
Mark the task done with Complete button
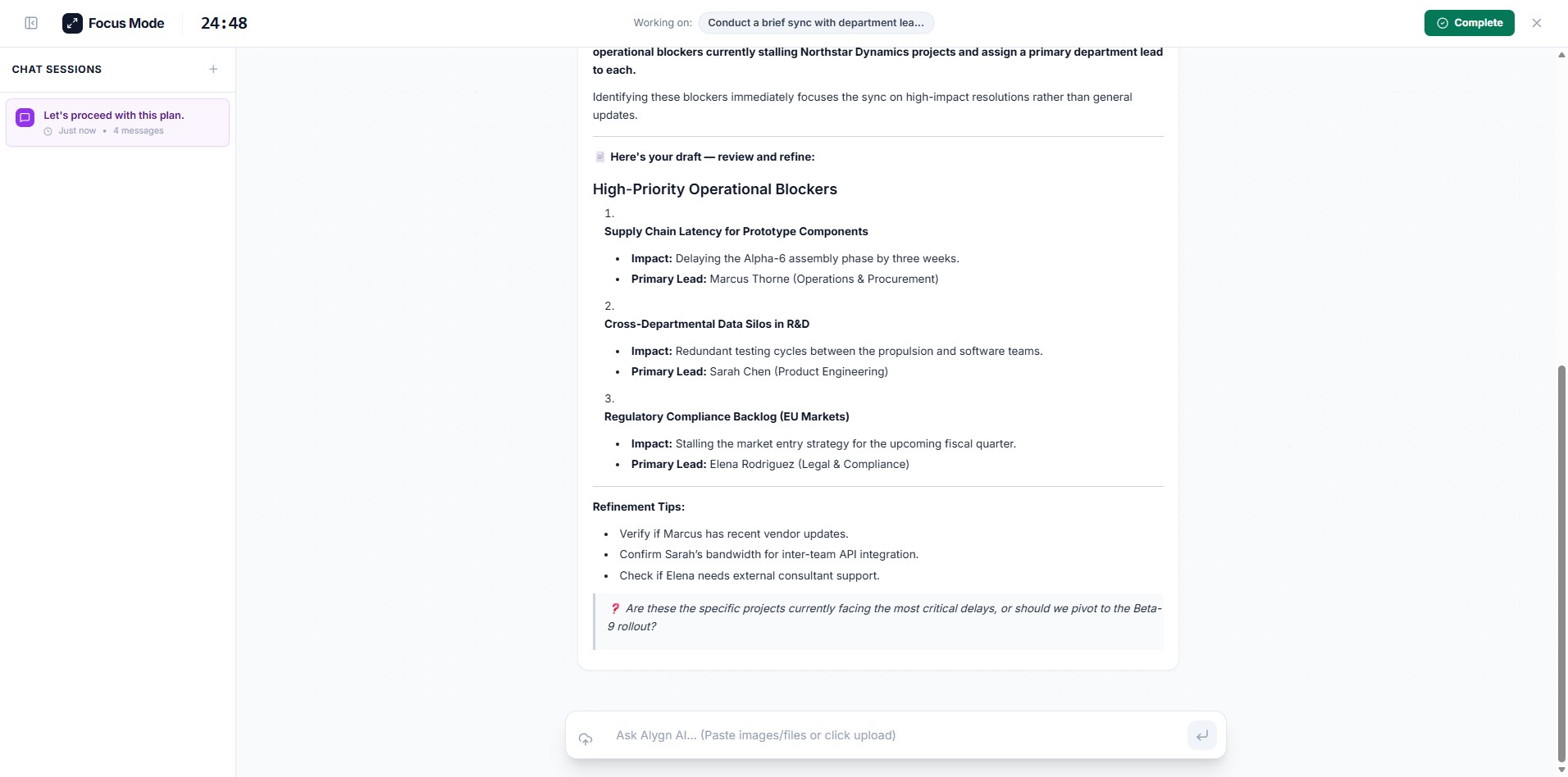[x=1469, y=23]
